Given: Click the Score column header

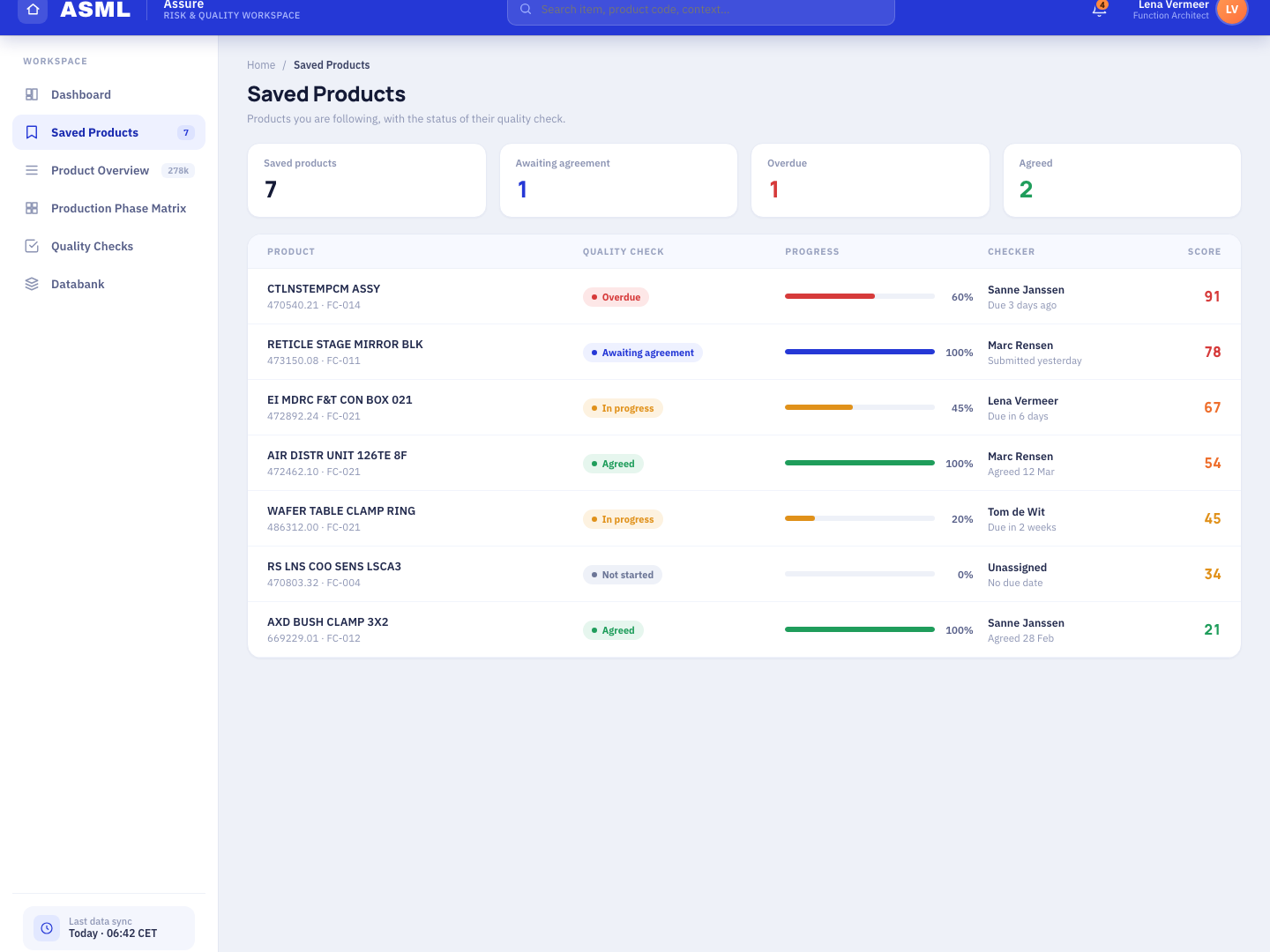Looking at the screenshot, I should point(1204,252).
